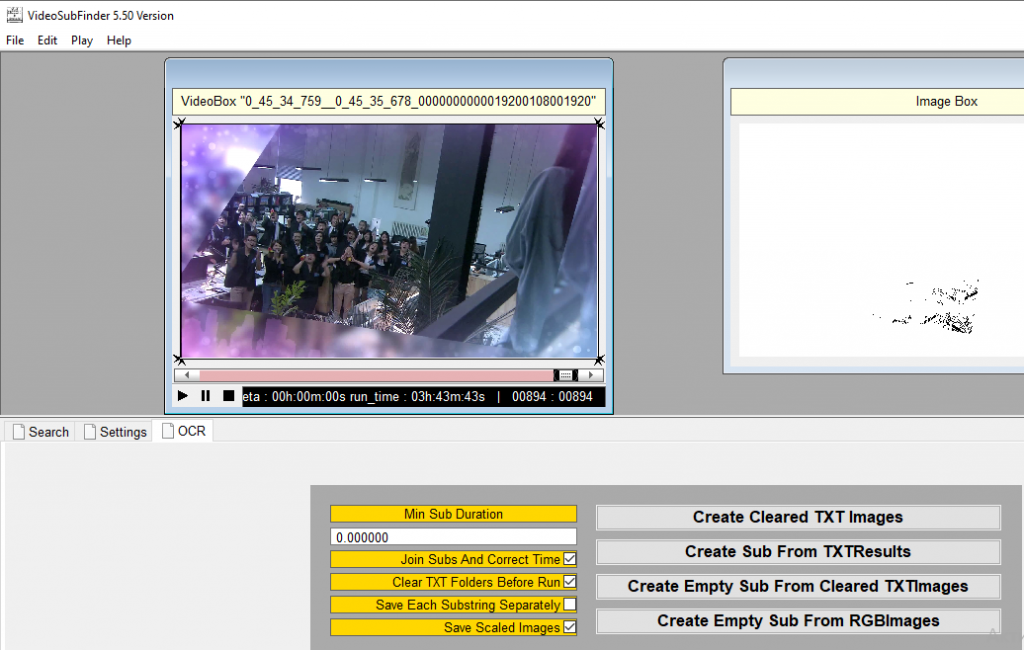This screenshot has width=1024, height=650.
Task: Pause the video playback
Action: [205, 396]
